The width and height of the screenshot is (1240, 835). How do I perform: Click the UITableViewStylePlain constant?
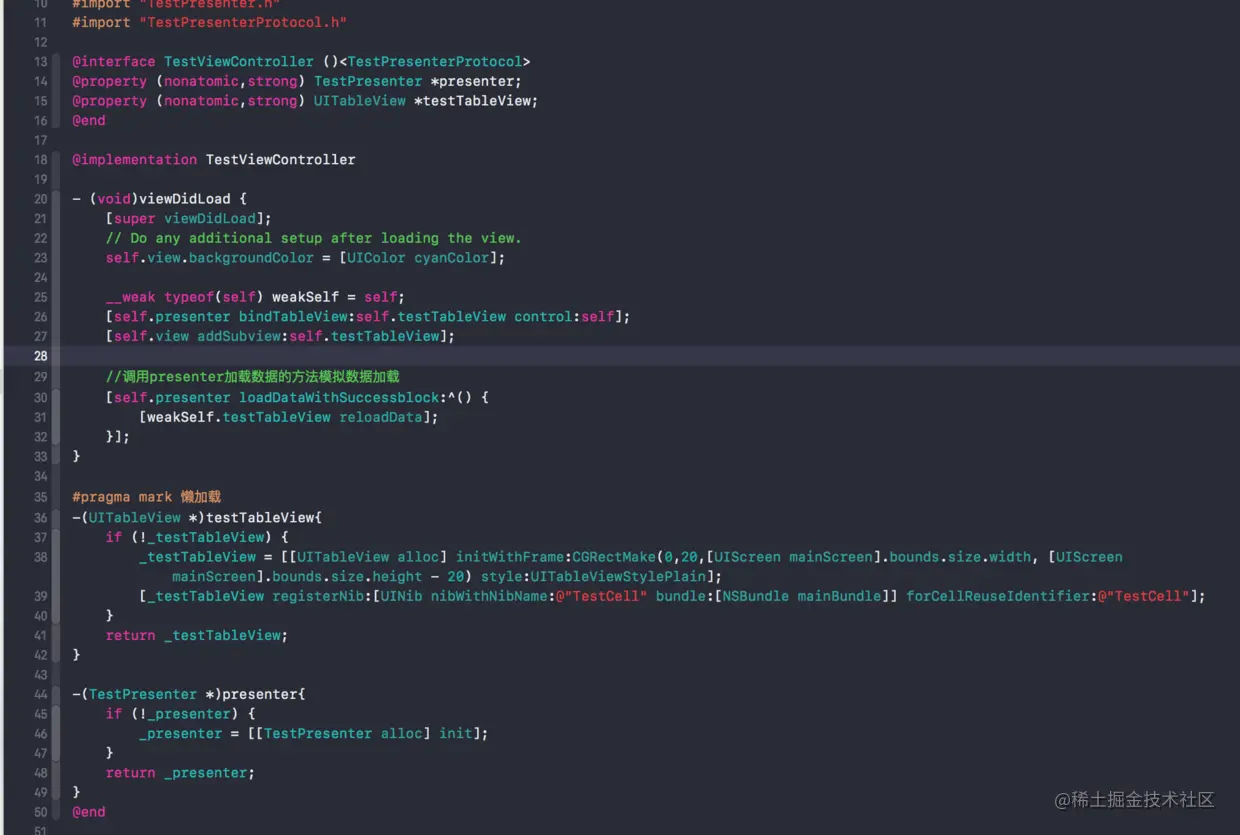click(618, 577)
